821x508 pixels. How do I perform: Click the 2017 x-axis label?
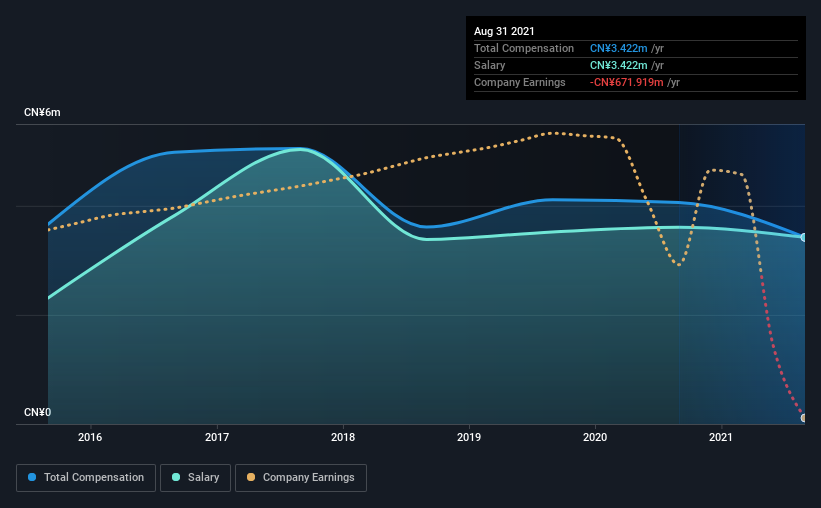click(x=217, y=437)
